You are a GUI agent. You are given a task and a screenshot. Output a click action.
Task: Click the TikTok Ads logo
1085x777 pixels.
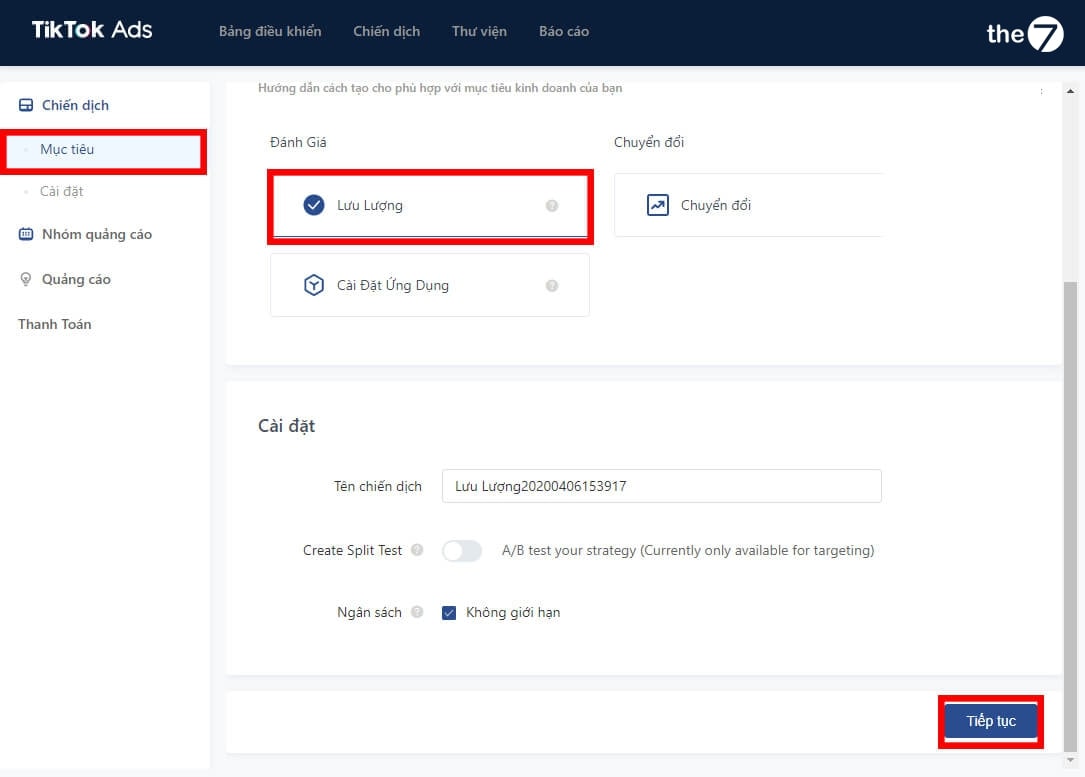coord(92,30)
